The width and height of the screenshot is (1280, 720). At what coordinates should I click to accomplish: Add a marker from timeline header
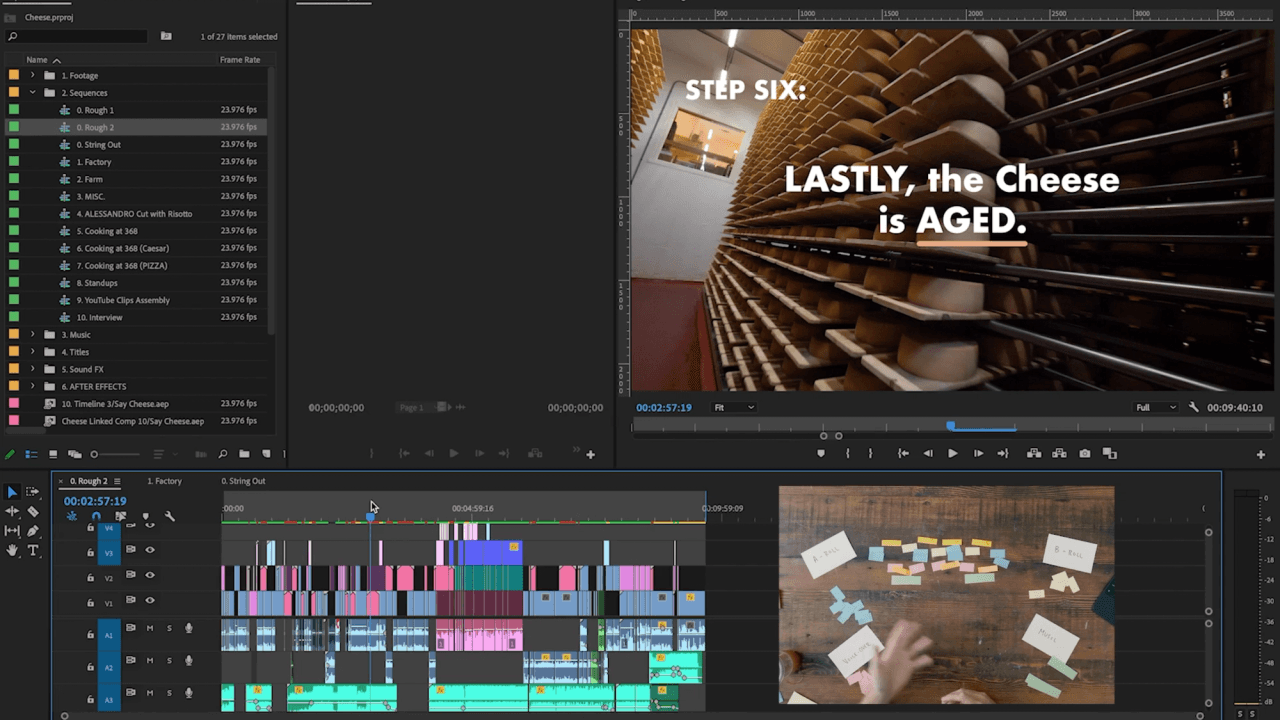[146, 516]
